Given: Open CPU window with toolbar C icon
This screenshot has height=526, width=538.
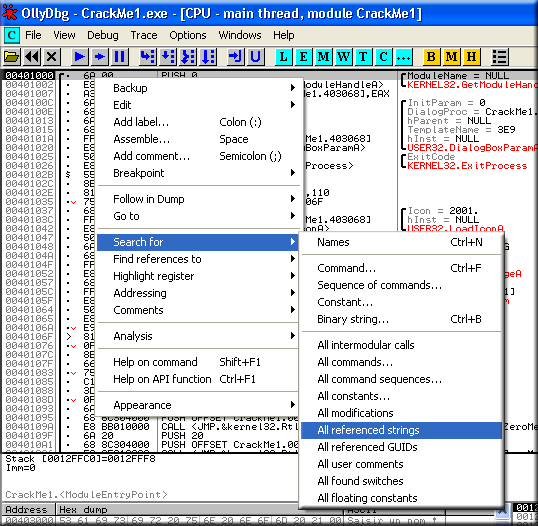Looking at the screenshot, I should coord(383,56).
